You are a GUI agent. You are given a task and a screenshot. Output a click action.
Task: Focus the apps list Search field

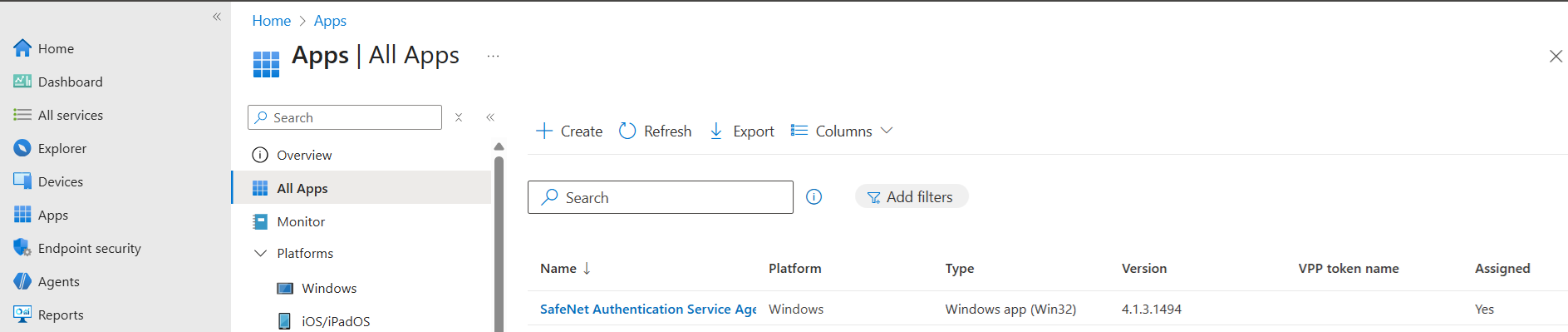(661, 197)
